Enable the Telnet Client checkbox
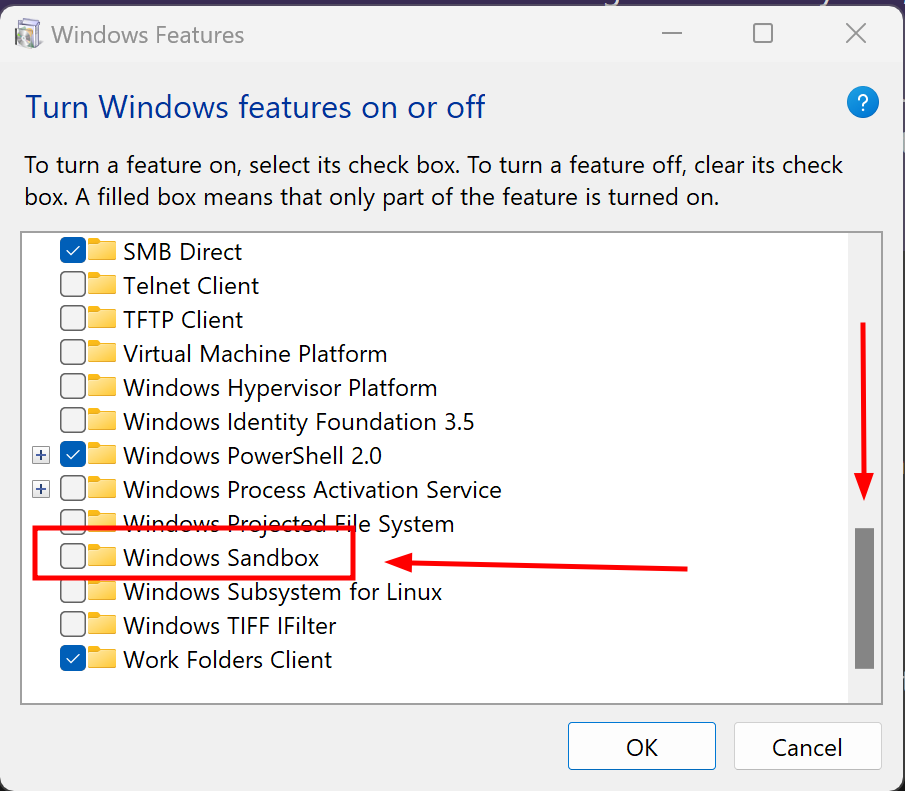The height and width of the screenshot is (791, 905). click(73, 285)
